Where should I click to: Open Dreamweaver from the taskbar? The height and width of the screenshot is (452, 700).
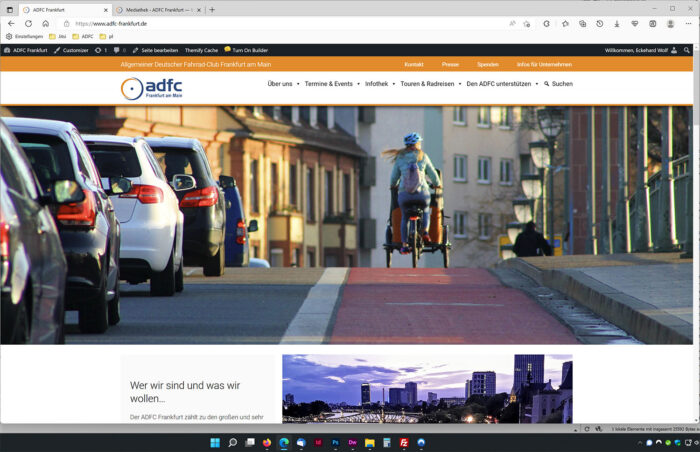point(352,442)
